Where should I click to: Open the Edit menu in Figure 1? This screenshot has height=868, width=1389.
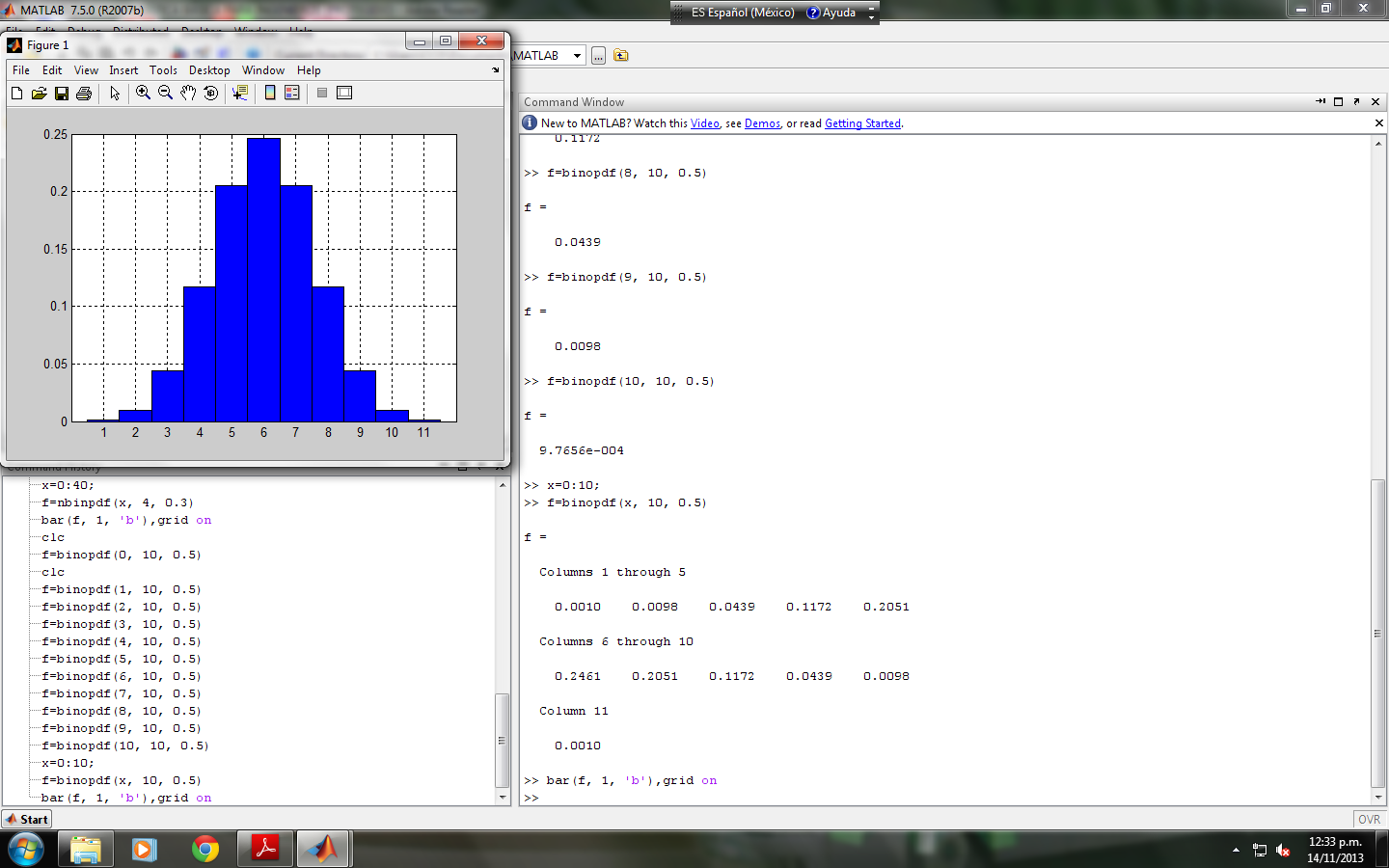tap(52, 70)
